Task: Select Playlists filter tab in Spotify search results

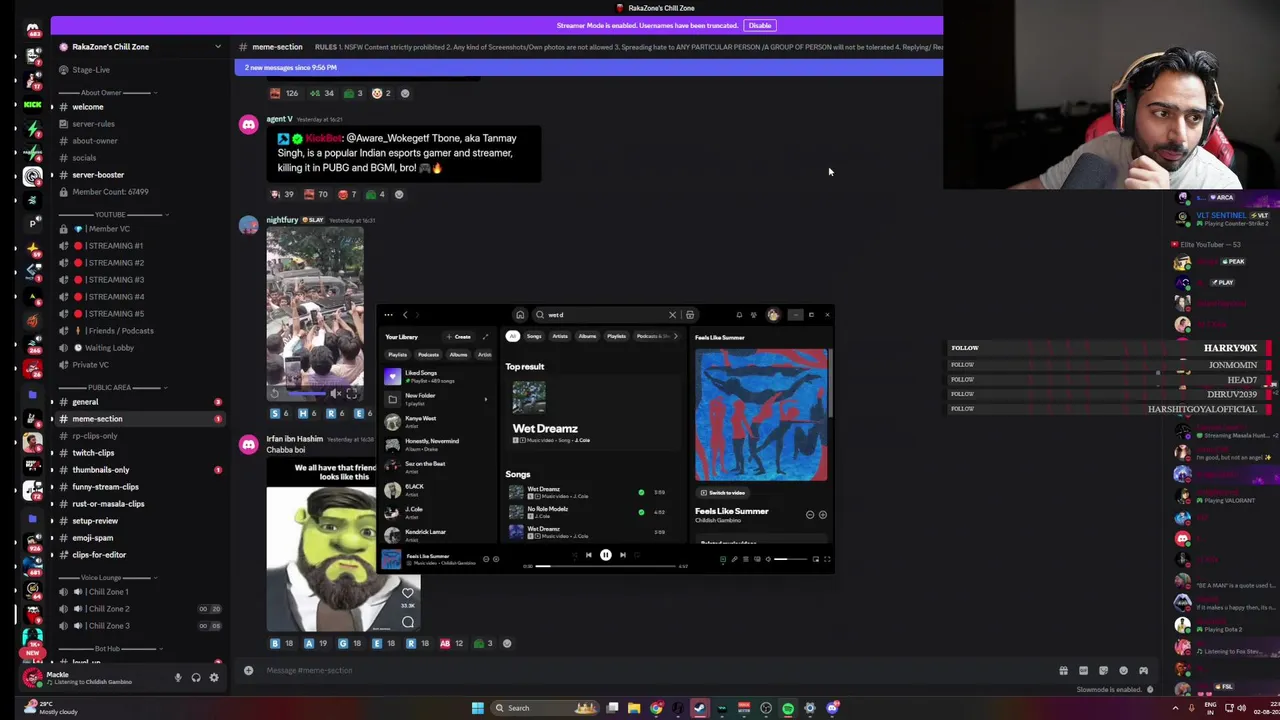Action: point(617,337)
